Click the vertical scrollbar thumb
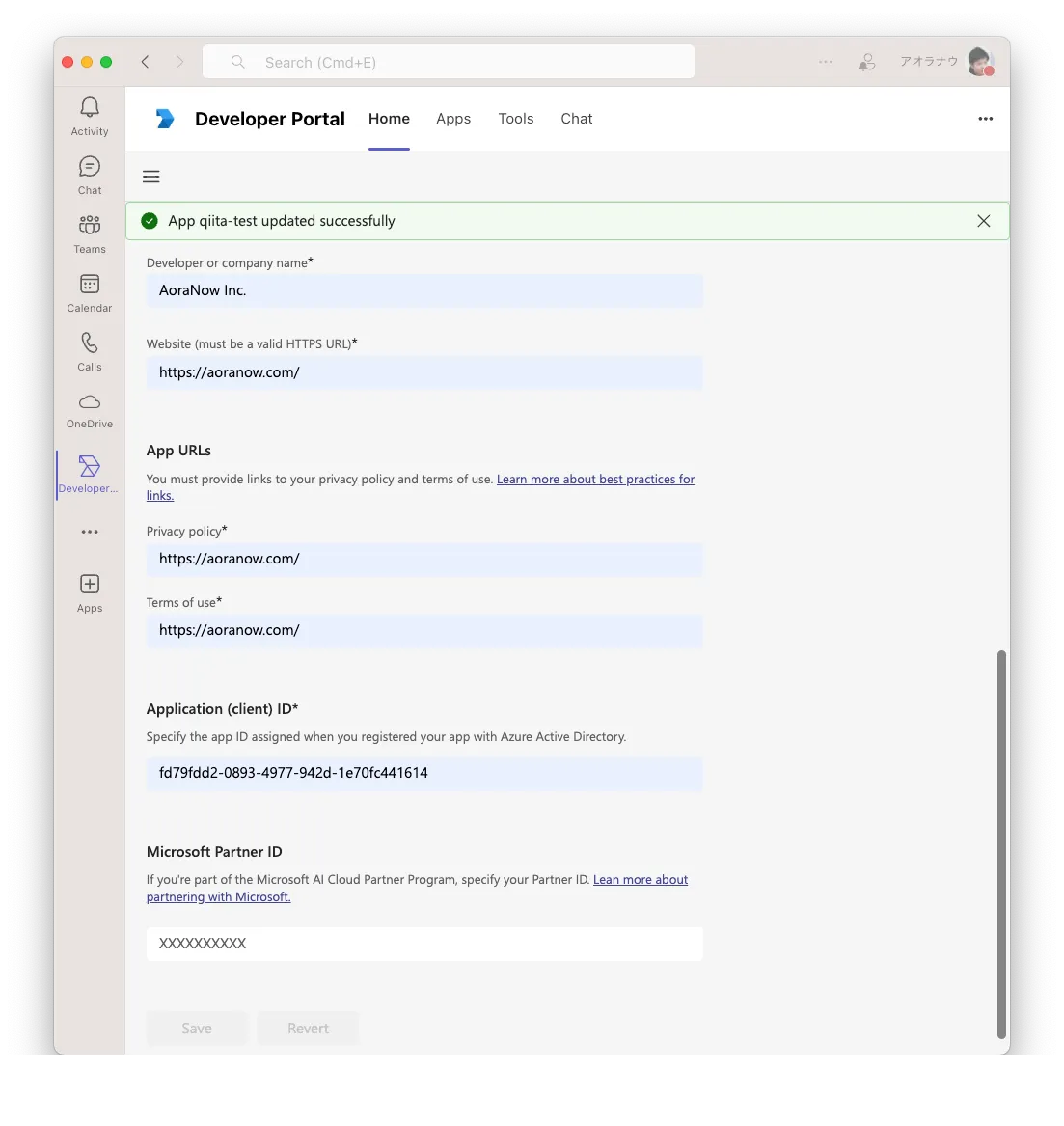 pyautogui.click(x=1001, y=844)
